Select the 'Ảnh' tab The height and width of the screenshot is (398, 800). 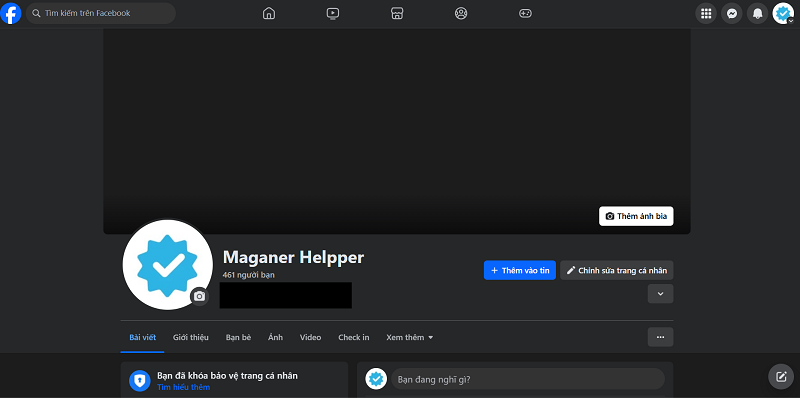(276, 337)
